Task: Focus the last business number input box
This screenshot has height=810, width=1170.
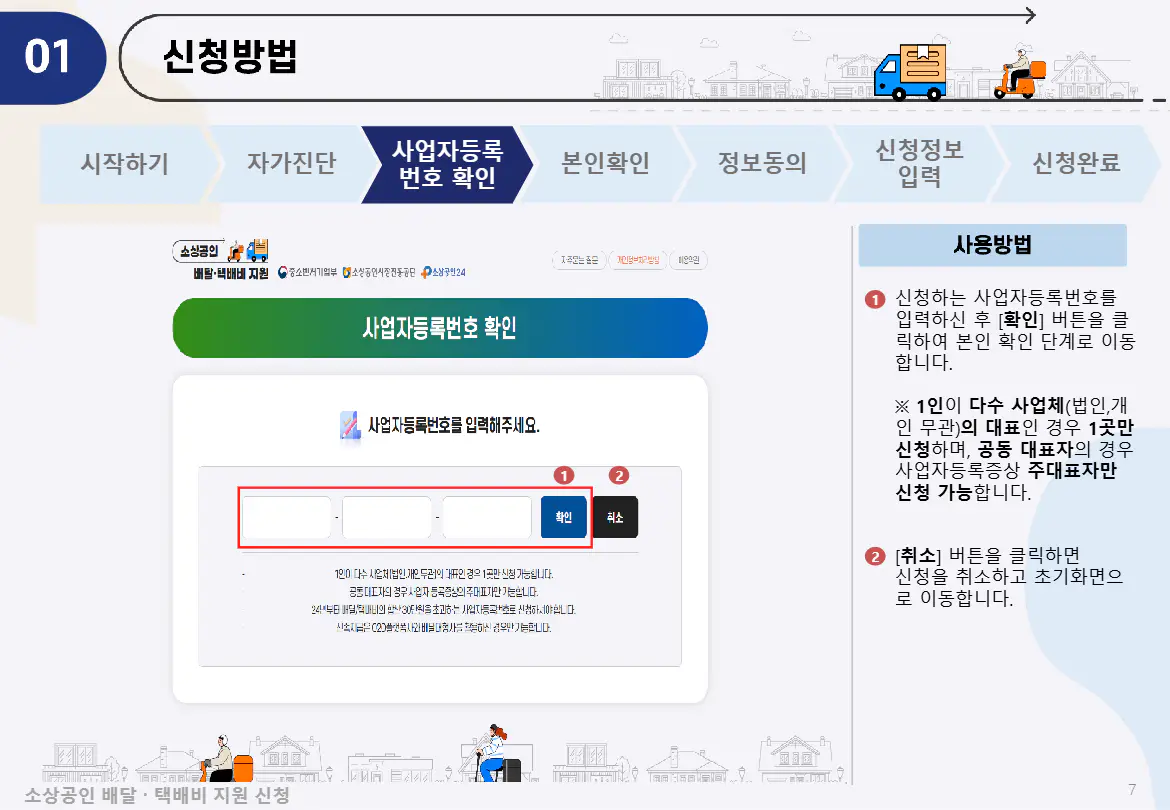Action: [487, 517]
